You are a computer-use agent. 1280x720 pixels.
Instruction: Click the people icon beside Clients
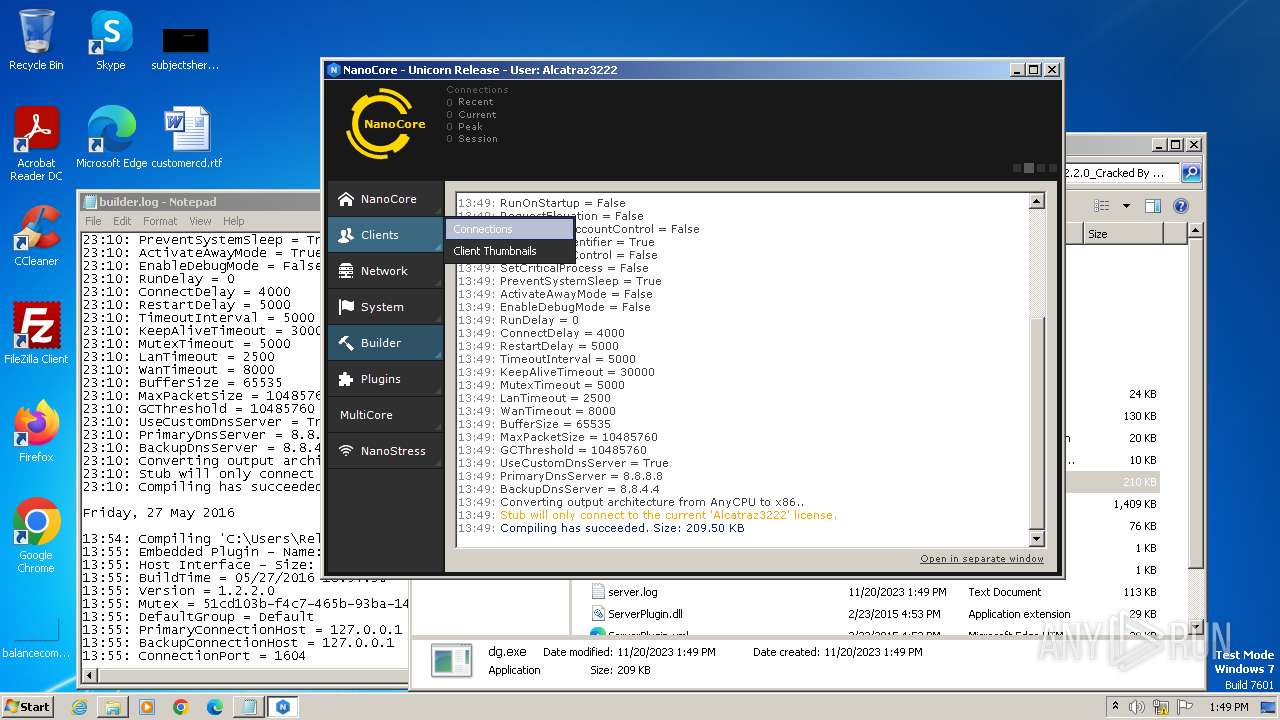click(x=346, y=235)
